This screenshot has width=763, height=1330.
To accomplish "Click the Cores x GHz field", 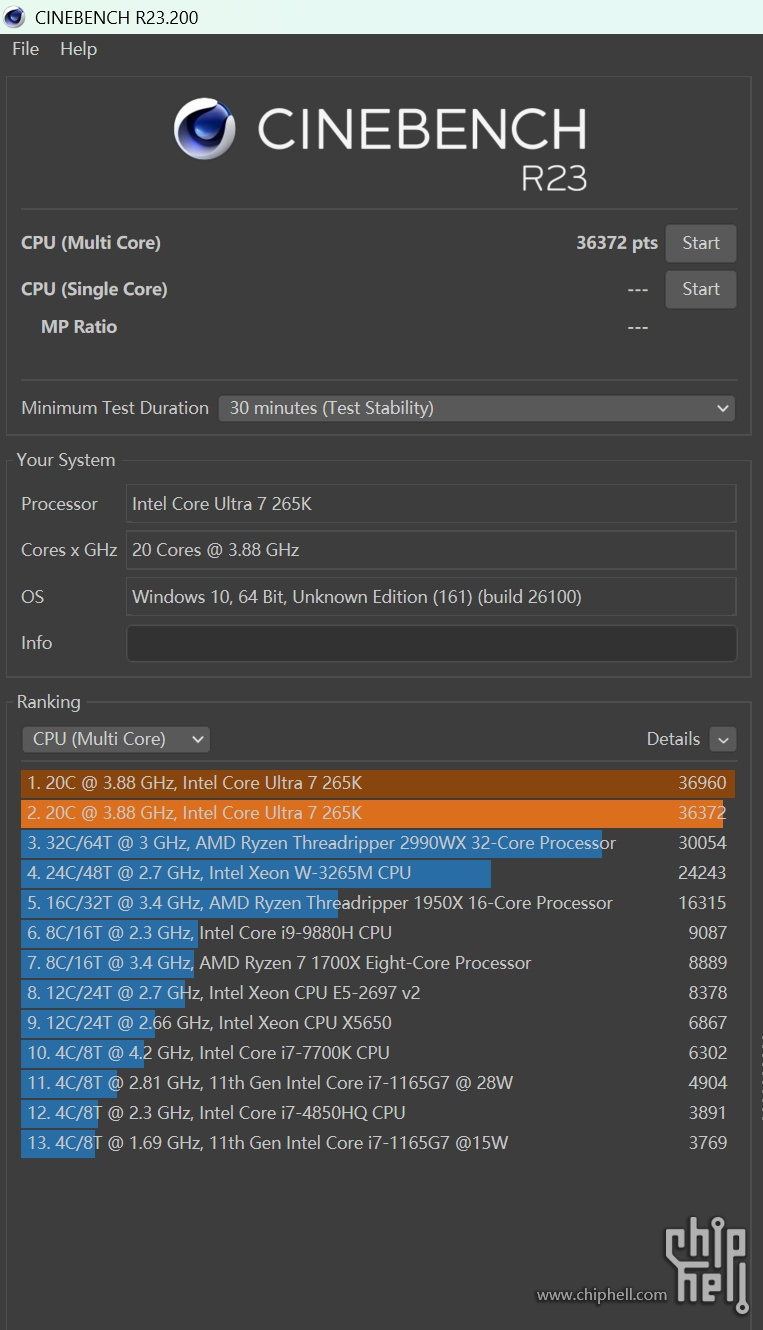I will [431, 550].
